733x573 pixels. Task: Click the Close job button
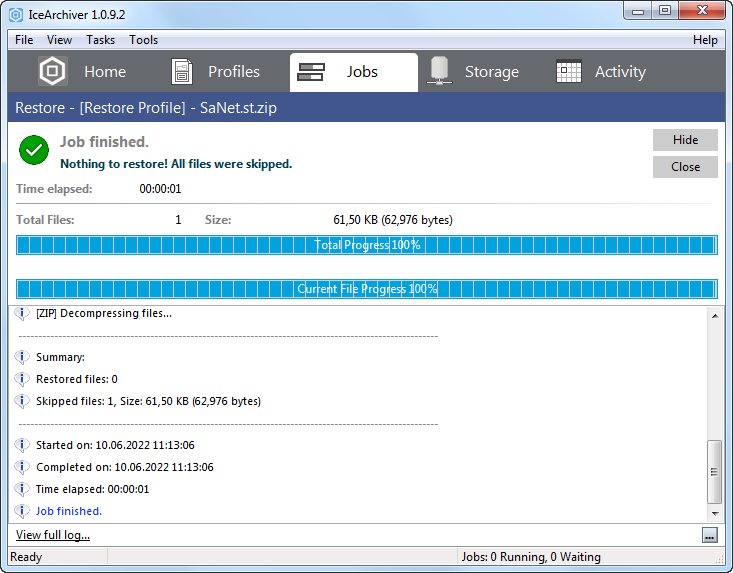(685, 167)
